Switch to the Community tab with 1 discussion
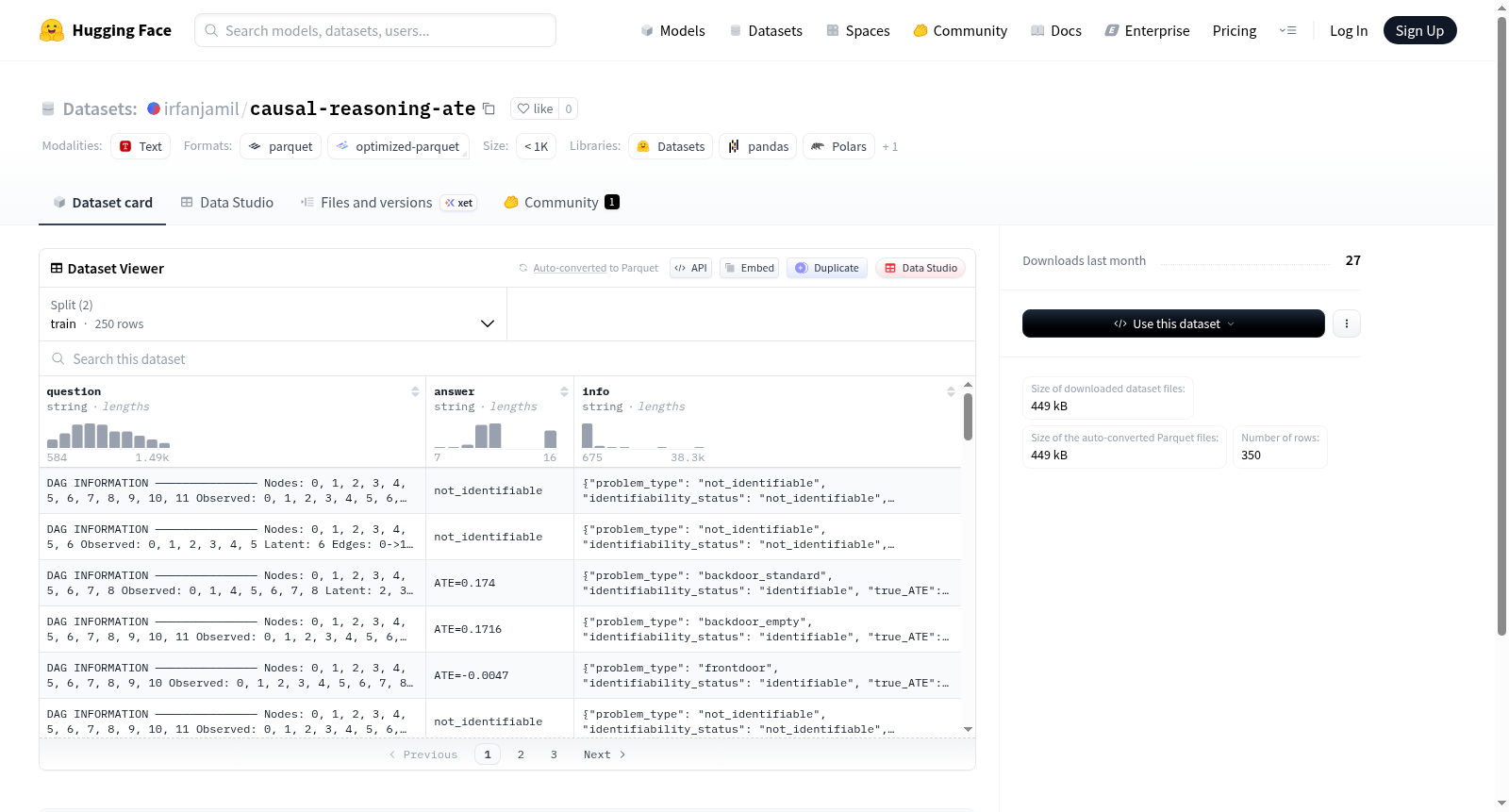The image size is (1509, 812). 561,203
